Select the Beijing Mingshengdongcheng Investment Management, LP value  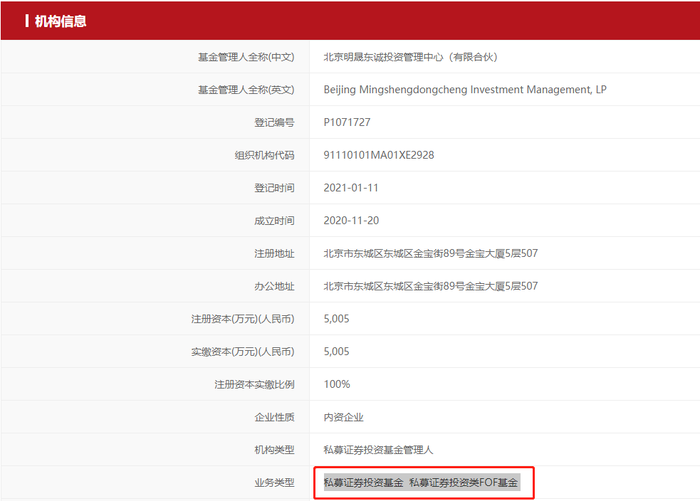coord(465,90)
